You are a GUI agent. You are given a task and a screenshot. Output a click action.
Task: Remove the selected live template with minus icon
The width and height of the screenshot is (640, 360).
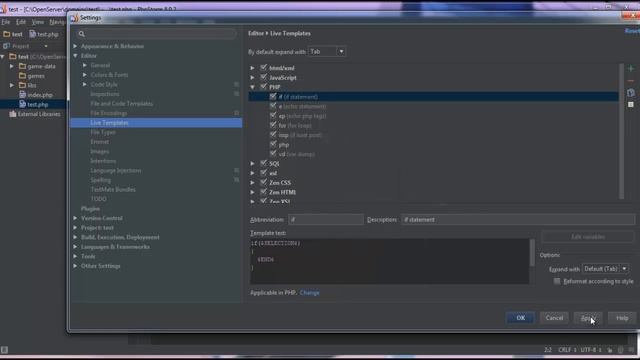click(x=631, y=81)
